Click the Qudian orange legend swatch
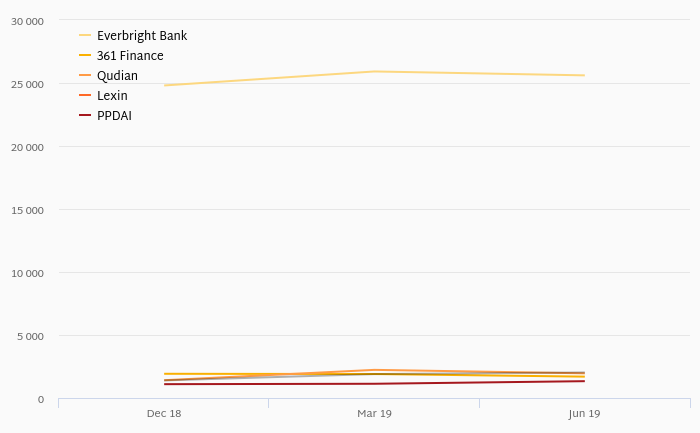Image resolution: width=700 pixels, height=433 pixels. point(85,75)
